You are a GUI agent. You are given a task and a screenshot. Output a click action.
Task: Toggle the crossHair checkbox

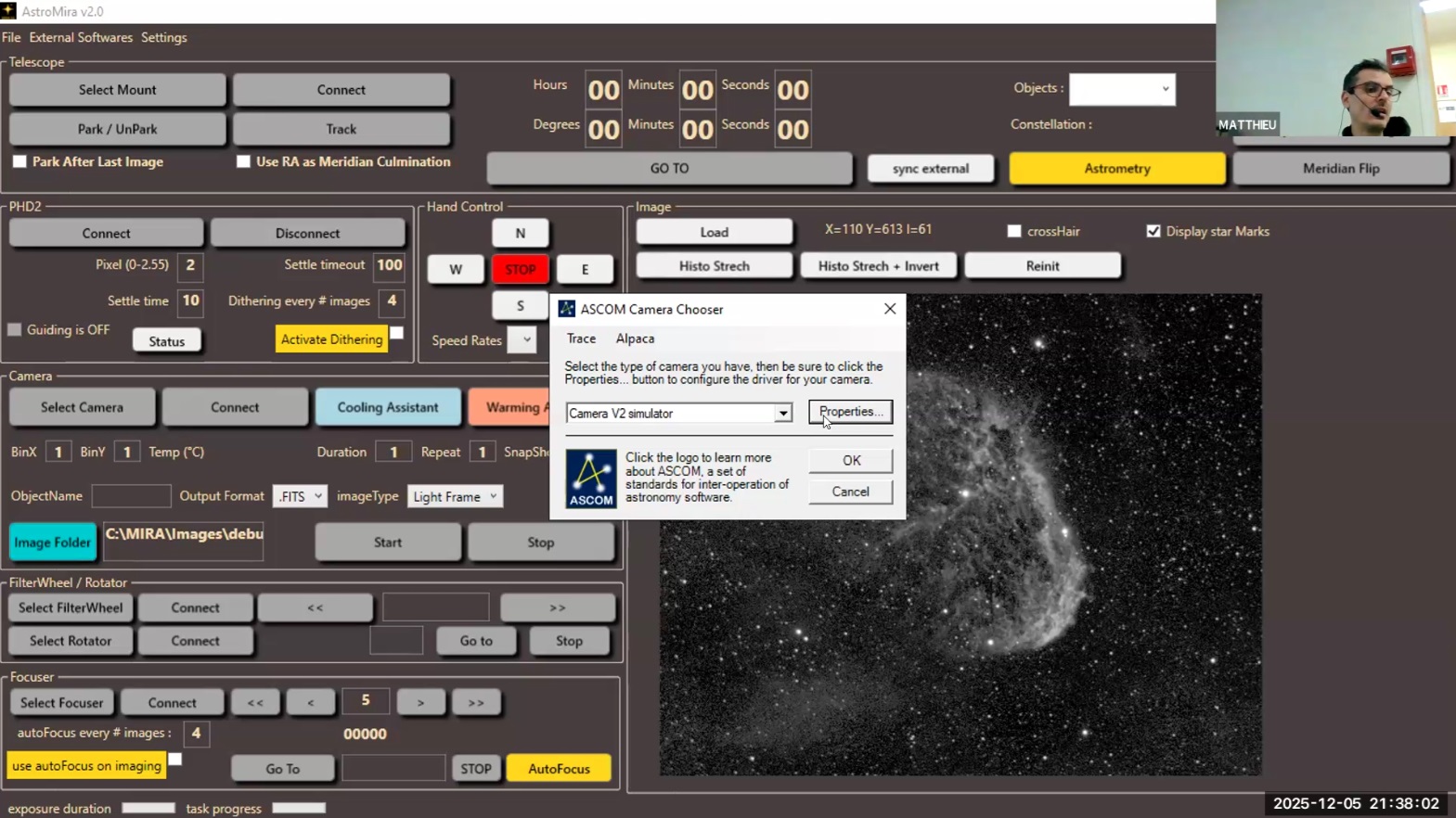(1014, 231)
